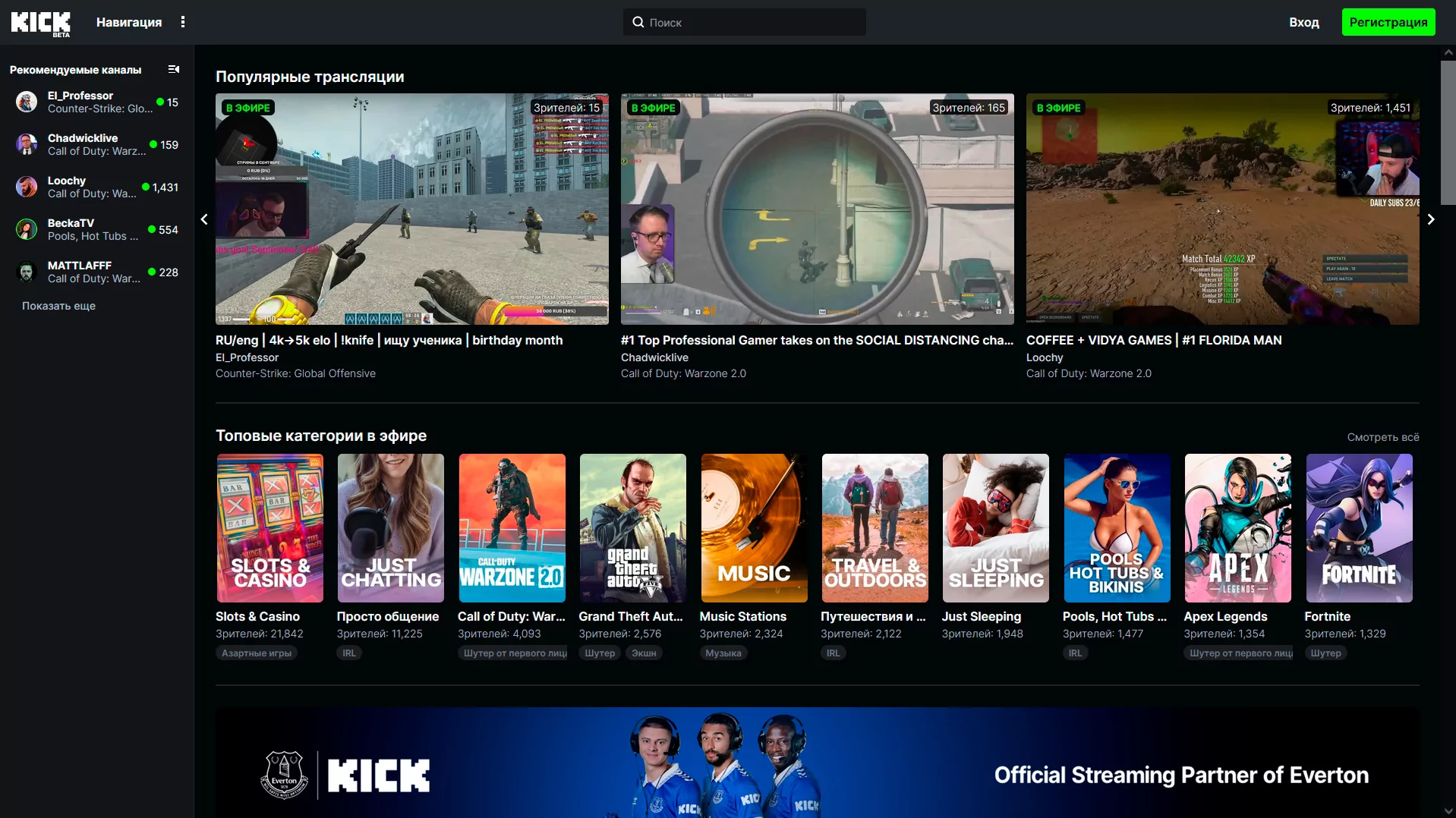Image resolution: width=1456 pixels, height=818 pixels.
Task: Open El_Professor channel avatar
Action: click(x=27, y=102)
